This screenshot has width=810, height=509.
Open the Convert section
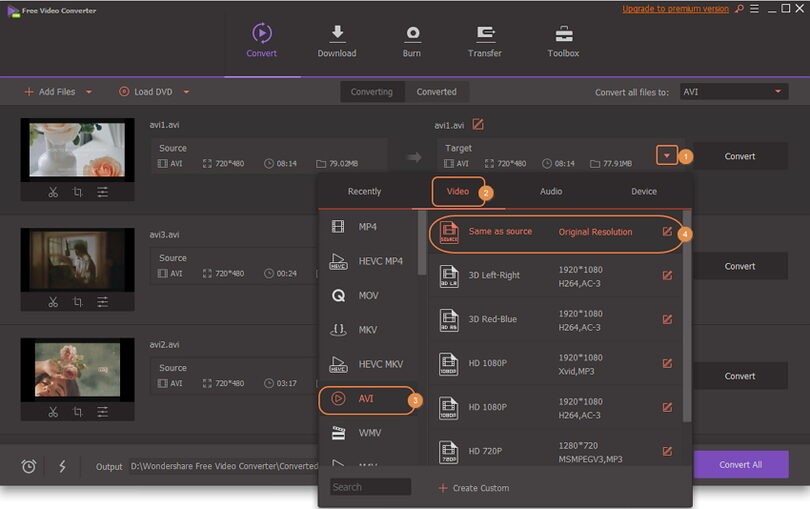[x=261, y=40]
